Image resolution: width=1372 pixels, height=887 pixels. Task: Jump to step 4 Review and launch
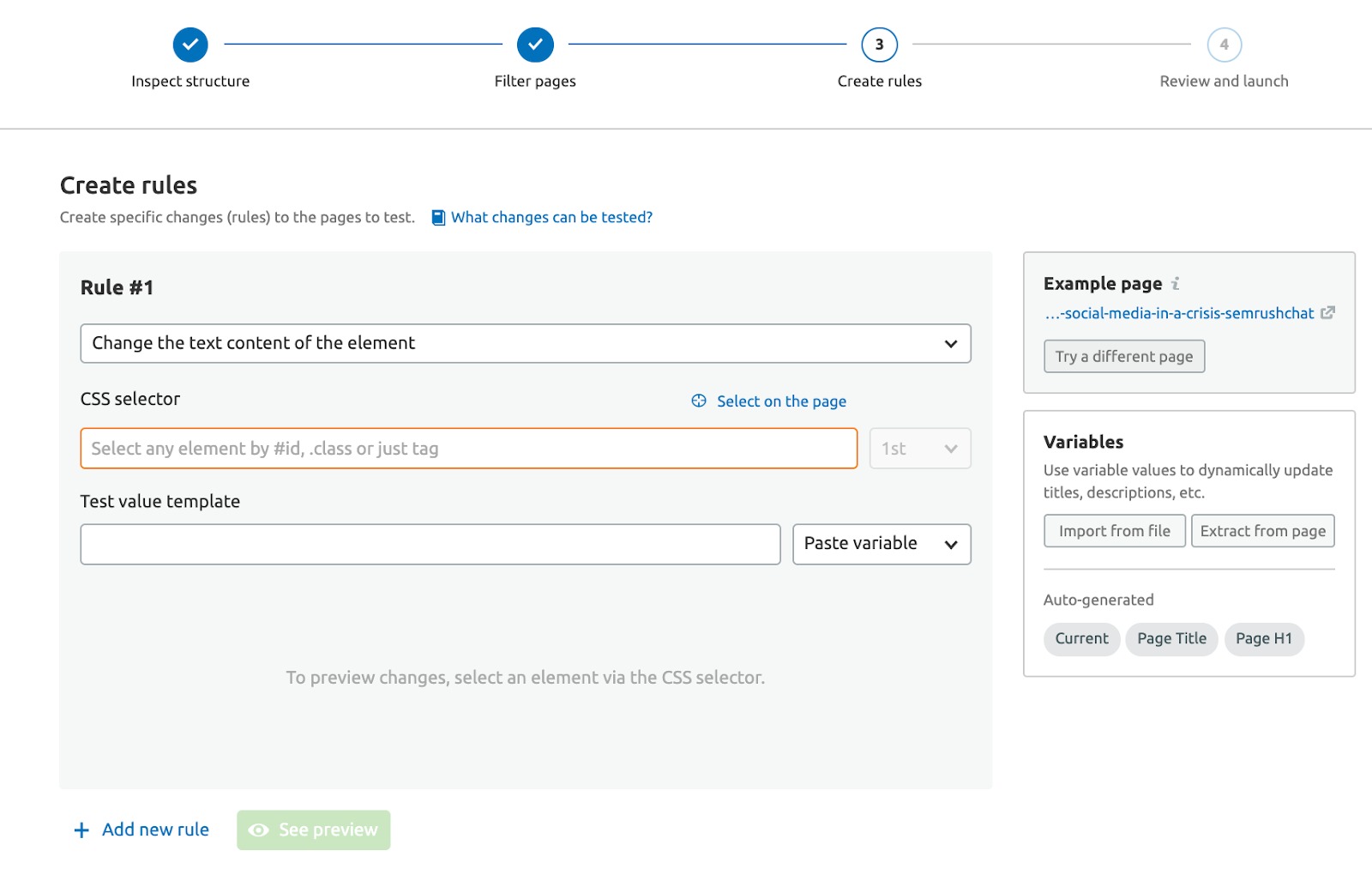(x=1225, y=45)
